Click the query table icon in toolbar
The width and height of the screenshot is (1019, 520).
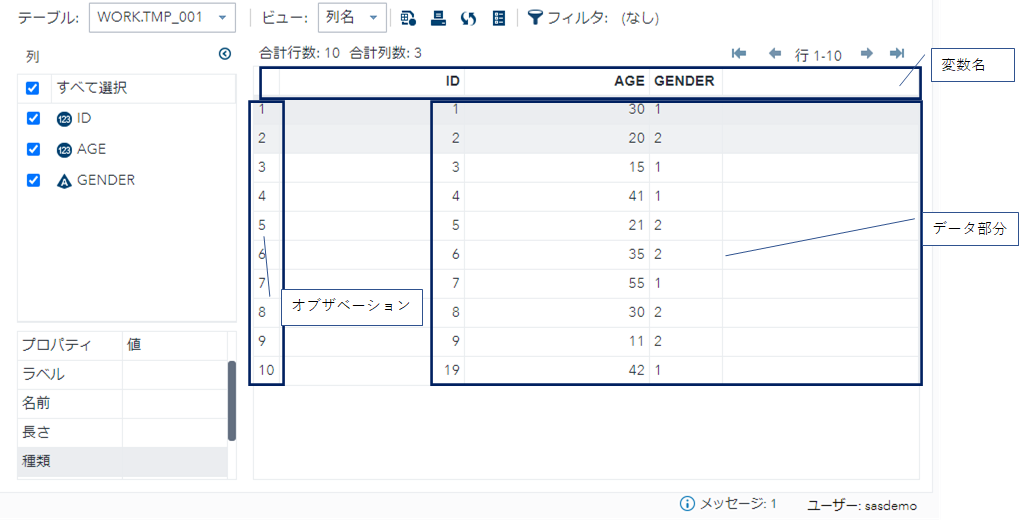tap(408, 18)
